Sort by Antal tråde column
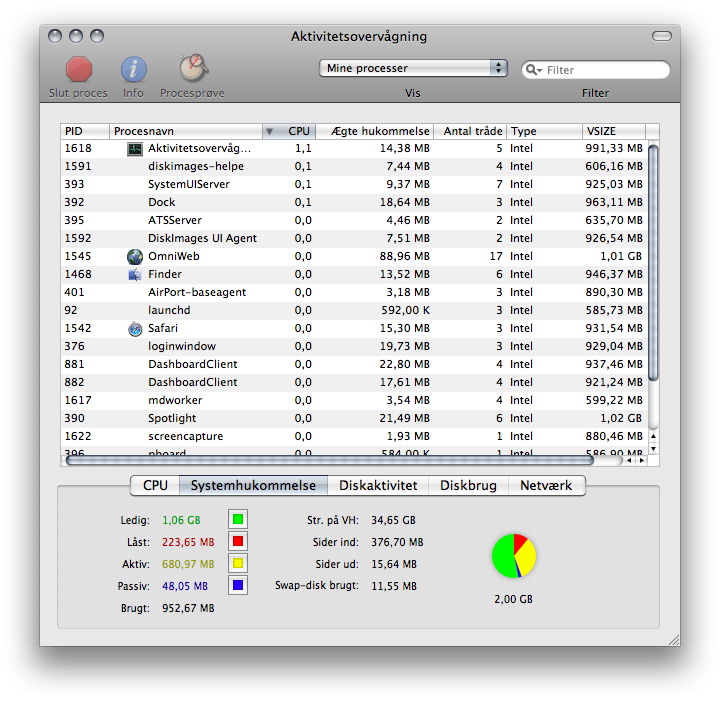Screen dimensions: 720x701 470,131
